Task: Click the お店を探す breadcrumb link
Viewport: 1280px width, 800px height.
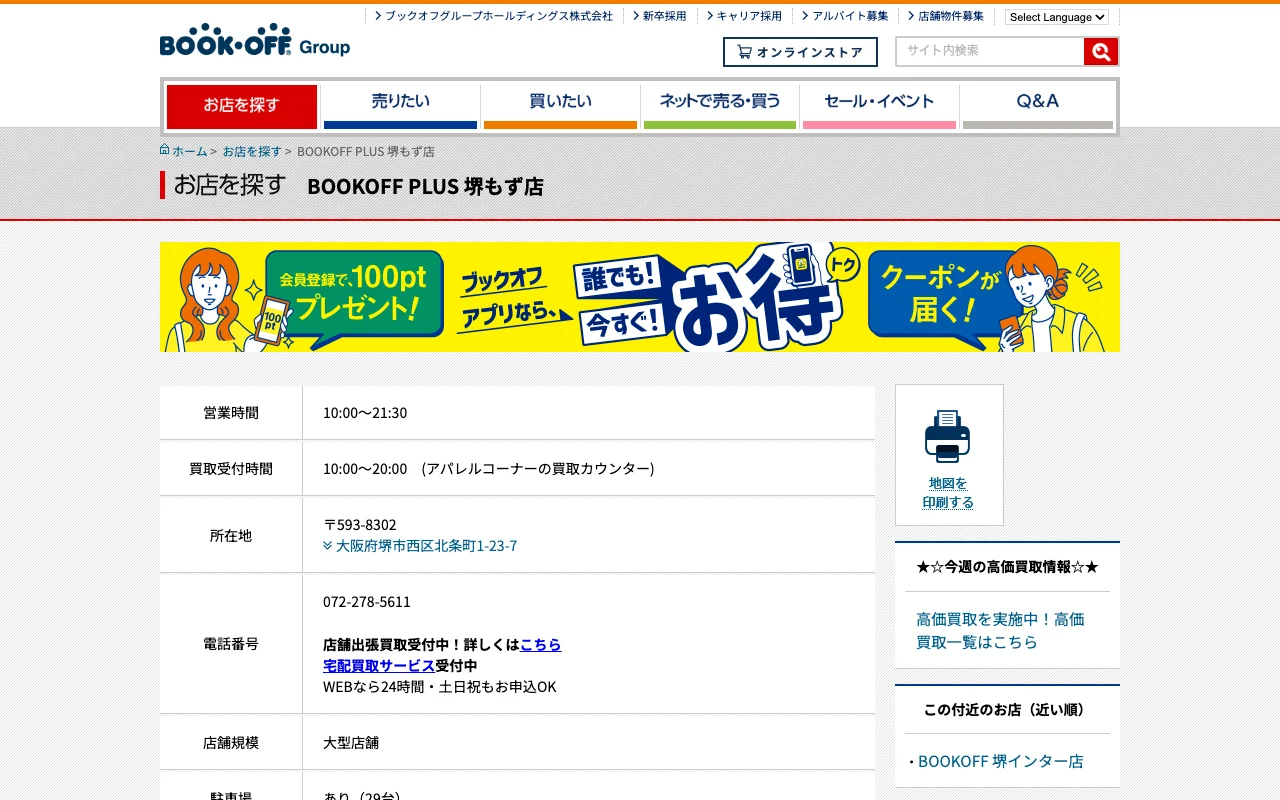Action: pyautogui.click(x=252, y=151)
